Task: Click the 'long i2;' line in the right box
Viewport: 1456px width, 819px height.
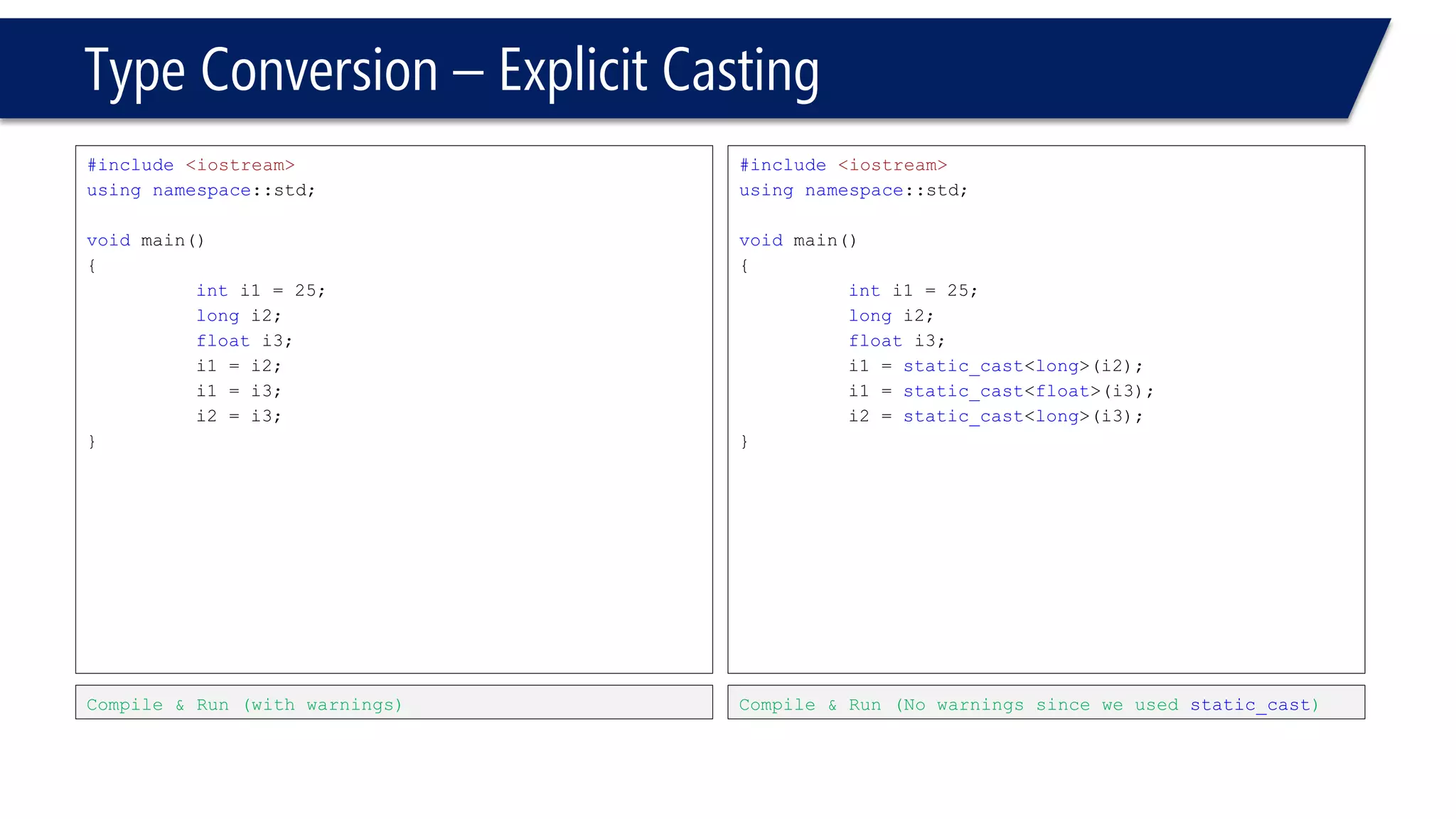Action: 891,316
